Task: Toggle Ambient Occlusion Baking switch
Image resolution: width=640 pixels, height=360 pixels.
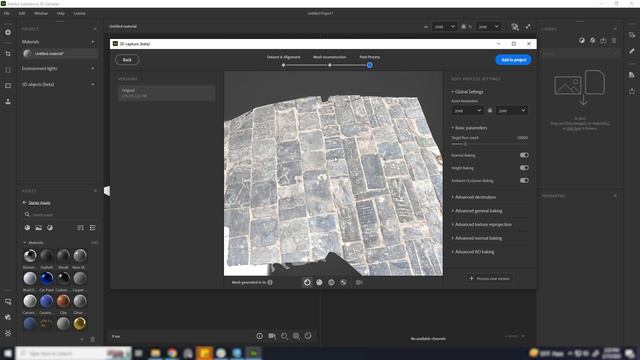Action: coord(524,180)
